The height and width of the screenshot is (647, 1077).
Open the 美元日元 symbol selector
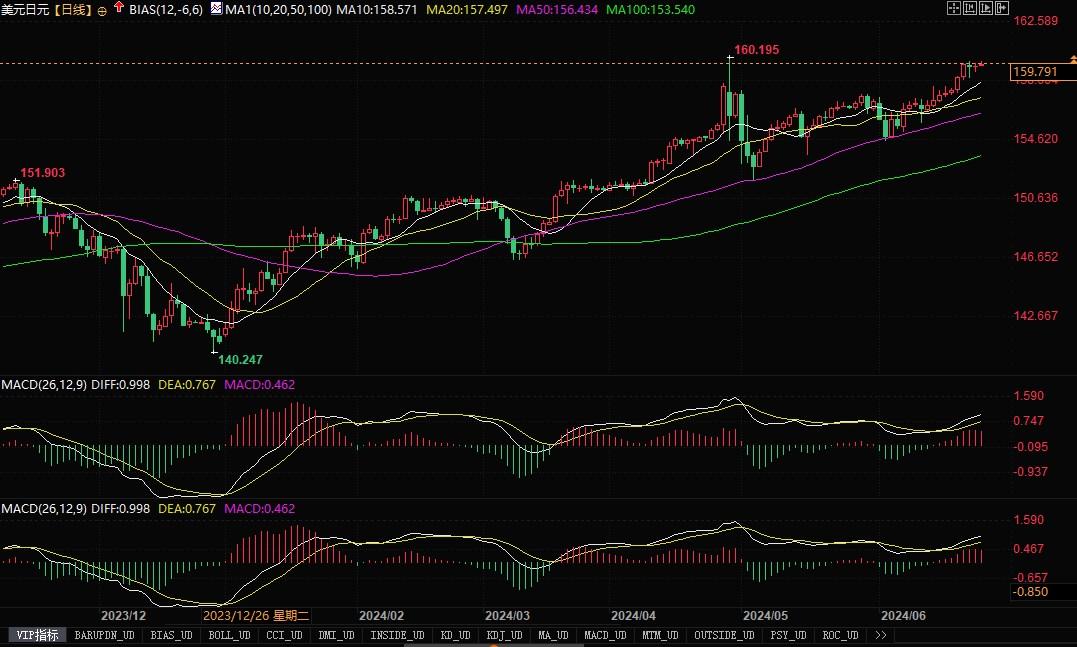(x=26, y=10)
